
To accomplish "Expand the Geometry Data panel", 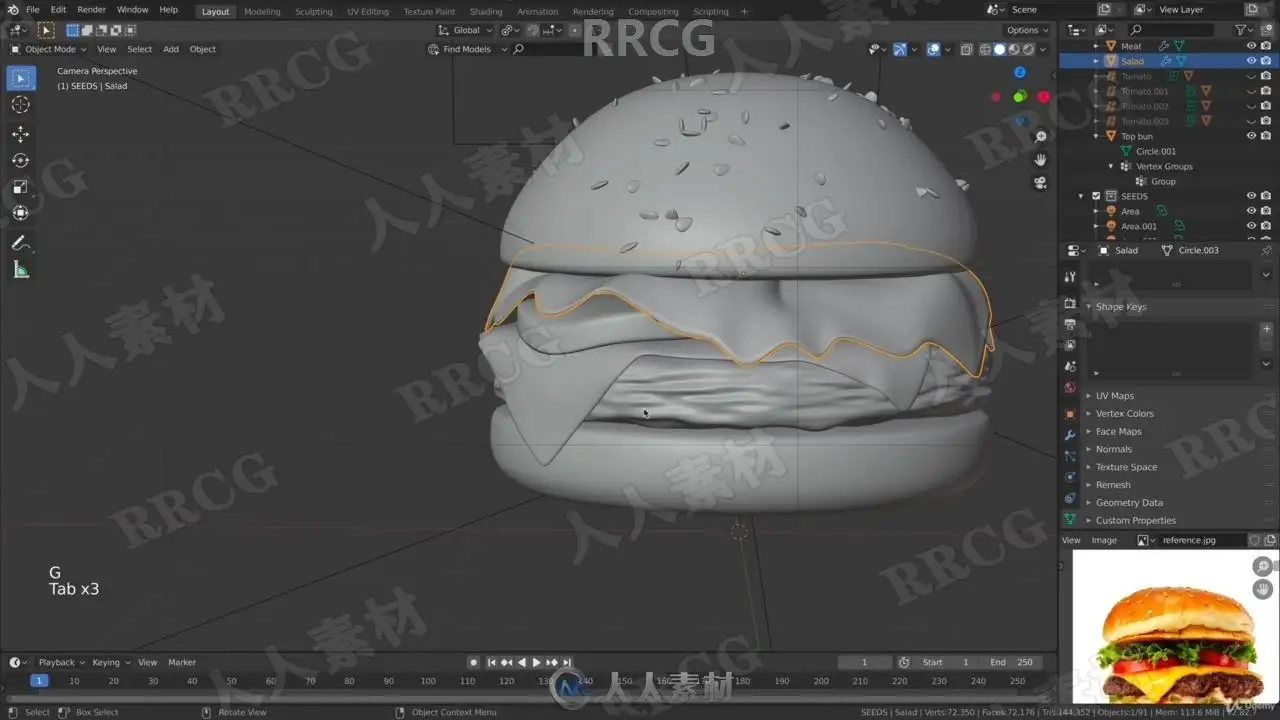I will tap(1129, 503).
